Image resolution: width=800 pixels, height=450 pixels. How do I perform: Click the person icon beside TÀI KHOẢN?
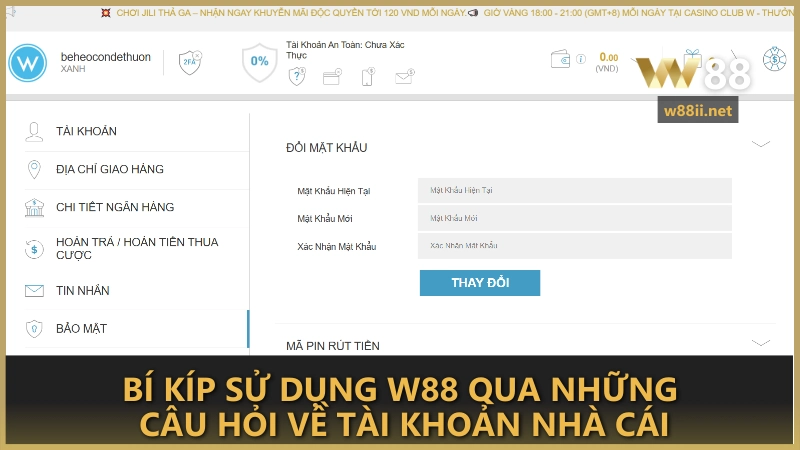(x=34, y=132)
